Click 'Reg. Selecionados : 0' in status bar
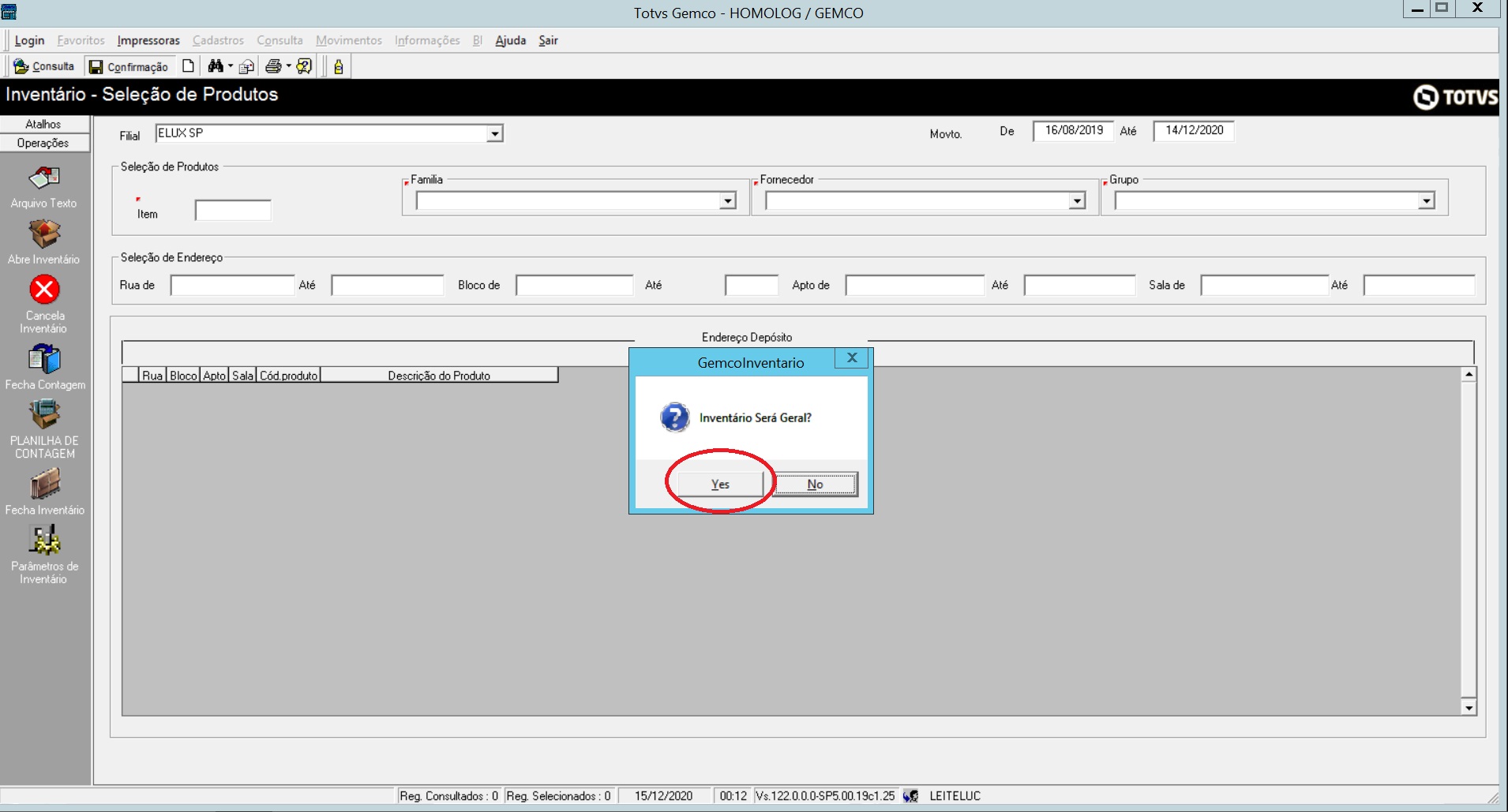This screenshot has width=1508, height=812. 559,795
